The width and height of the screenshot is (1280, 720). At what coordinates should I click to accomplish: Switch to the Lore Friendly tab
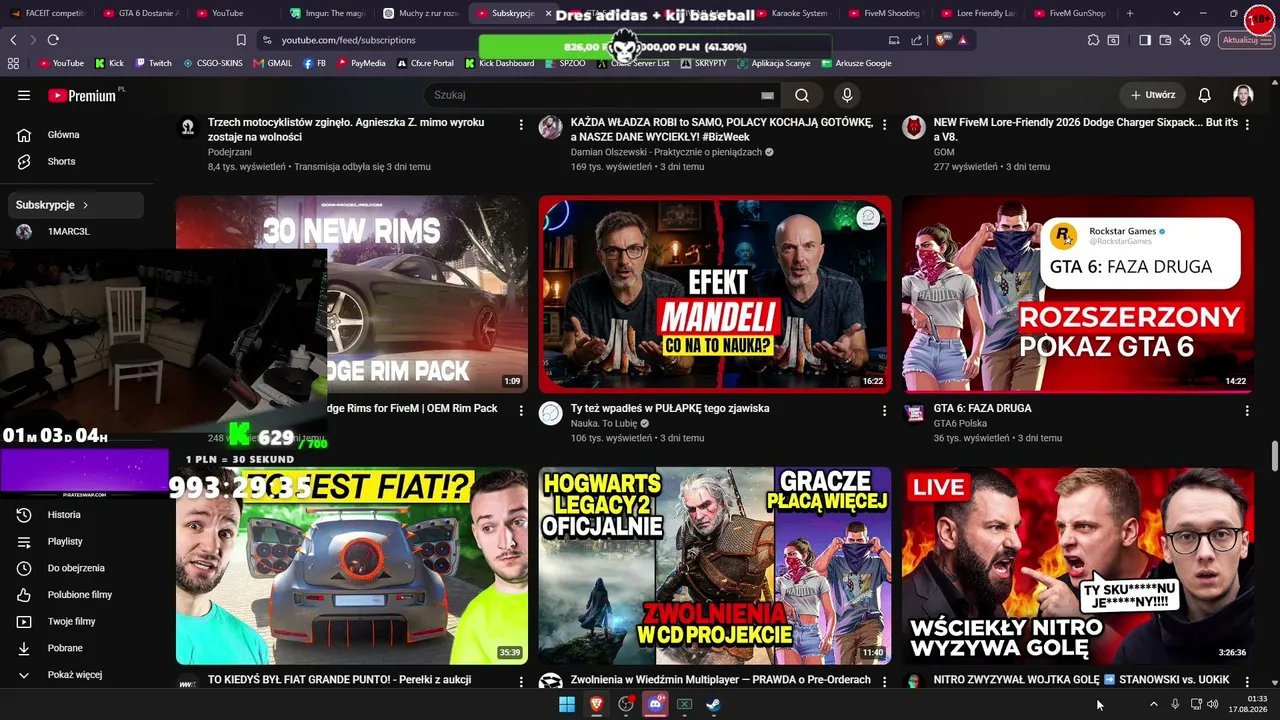click(x=977, y=13)
